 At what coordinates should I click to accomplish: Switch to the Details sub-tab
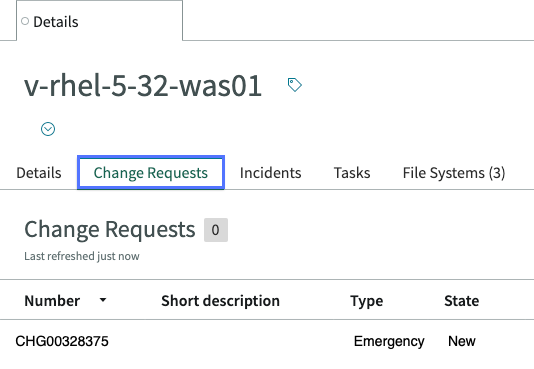point(39,173)
